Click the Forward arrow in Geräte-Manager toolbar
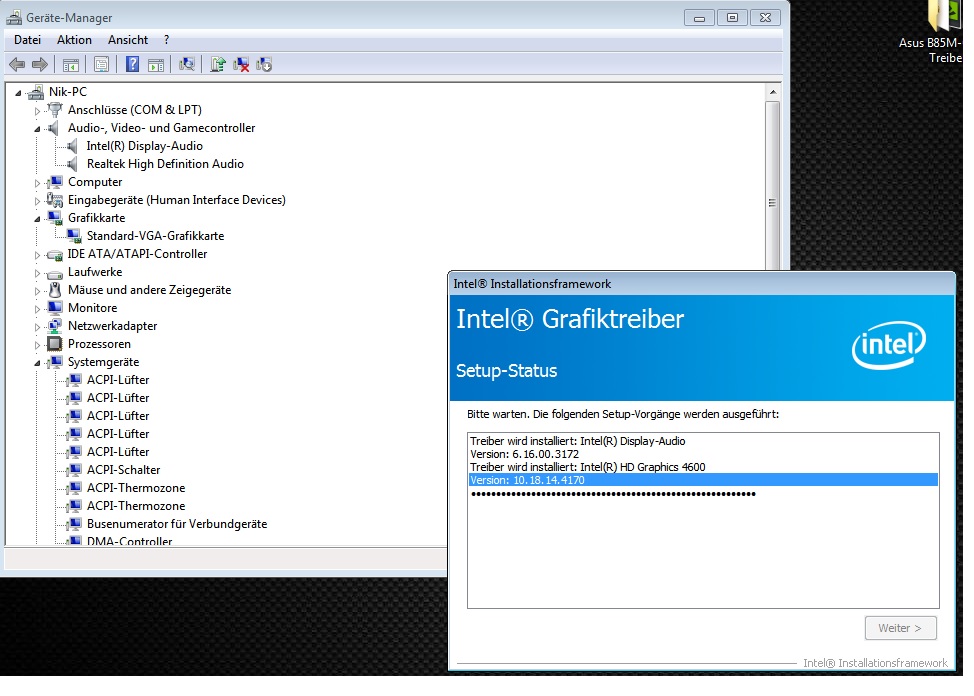This screenshot has width=974, height=696. [x=40, y=65]
